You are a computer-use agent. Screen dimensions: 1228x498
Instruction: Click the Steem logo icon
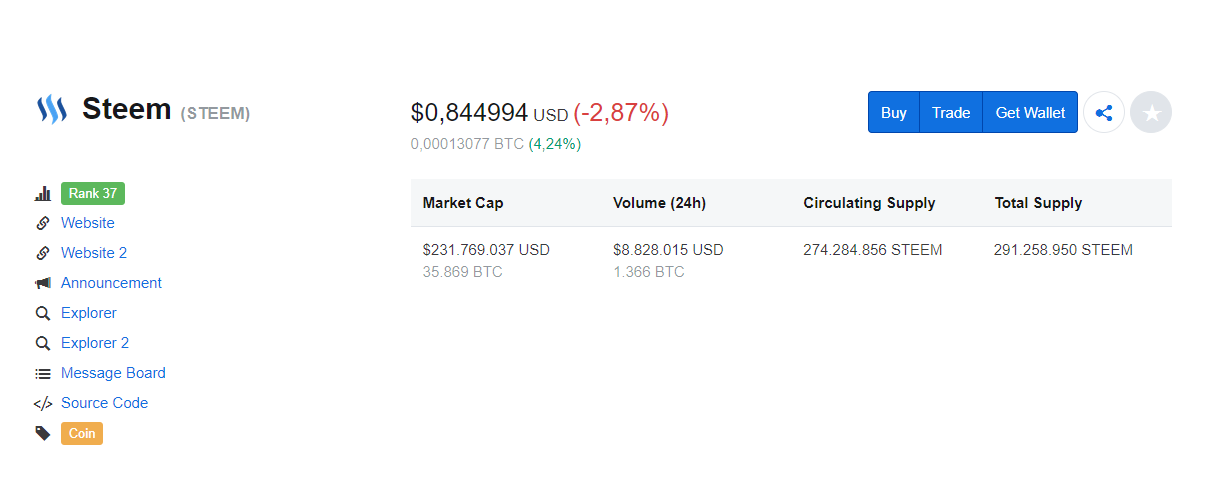(52, 109)
